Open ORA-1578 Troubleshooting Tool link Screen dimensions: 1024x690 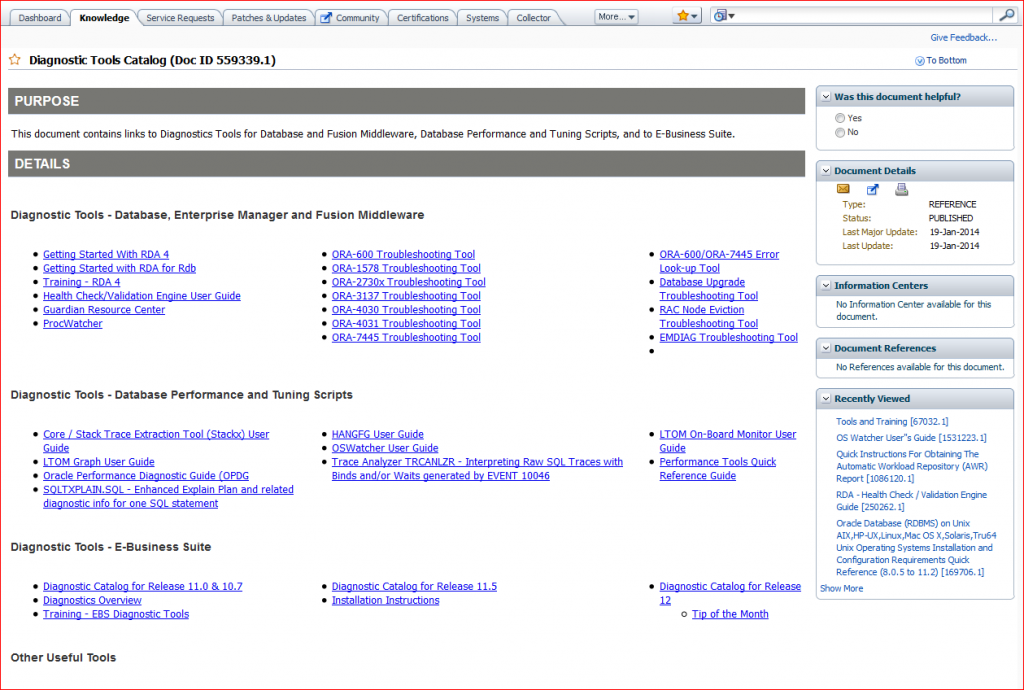(x=406, y=268)
